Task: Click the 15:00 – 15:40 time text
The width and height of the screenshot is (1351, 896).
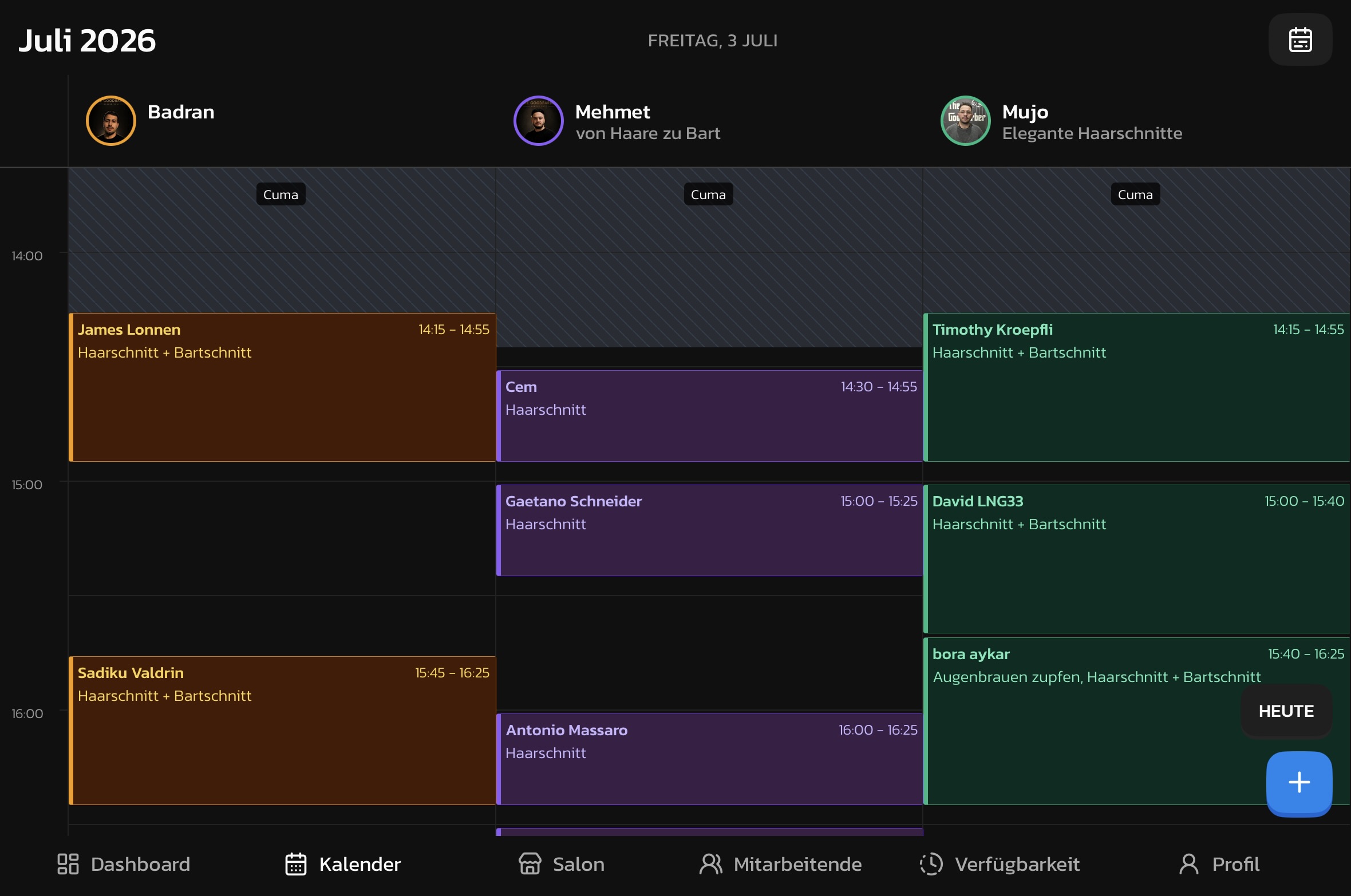Action: coord(1304,501)
